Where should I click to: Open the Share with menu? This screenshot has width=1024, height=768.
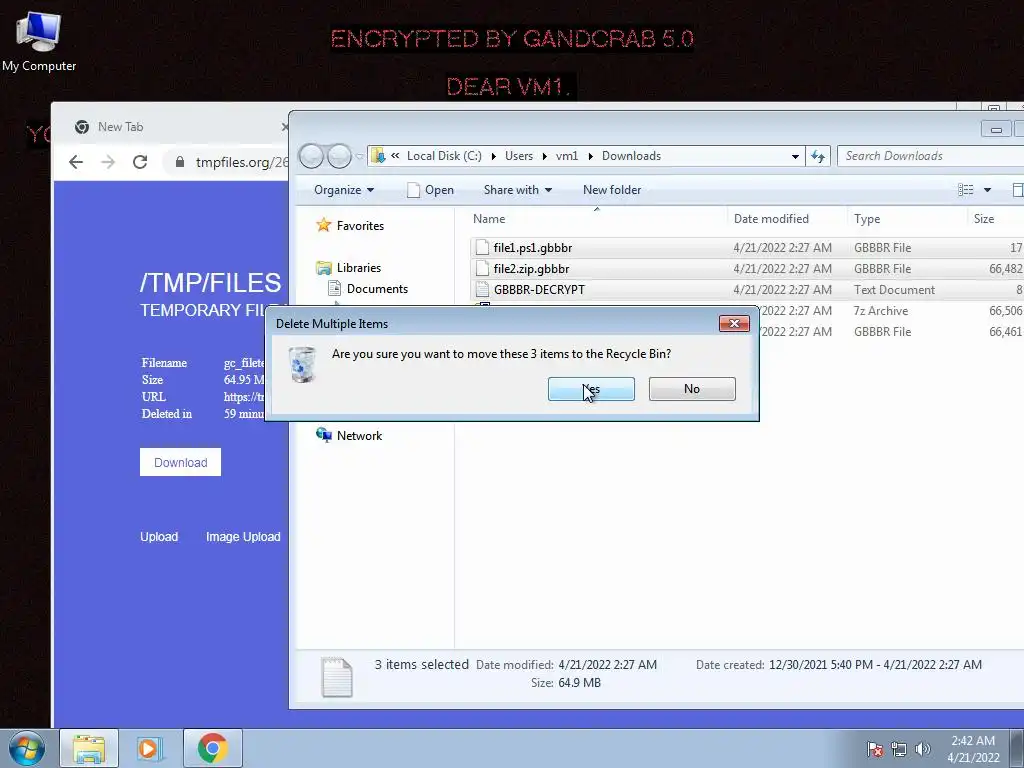517,190
